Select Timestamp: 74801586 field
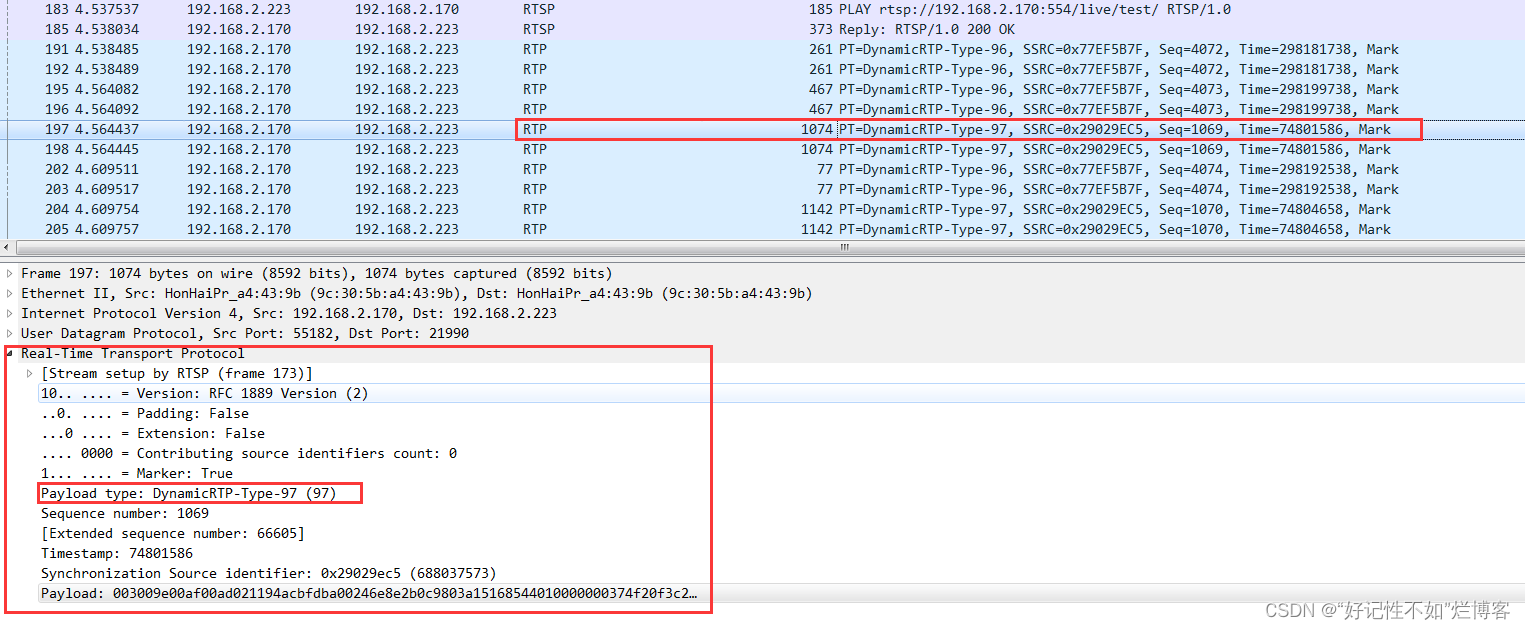The image size is (1525, 630). pyautogui.click(x=117, y=553)
